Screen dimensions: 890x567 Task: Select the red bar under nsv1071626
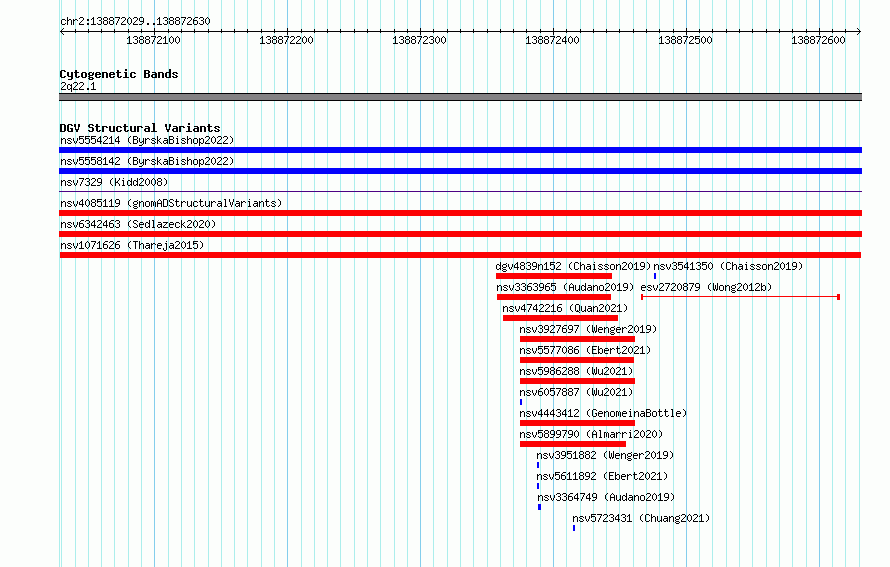[x=460, y=255]
